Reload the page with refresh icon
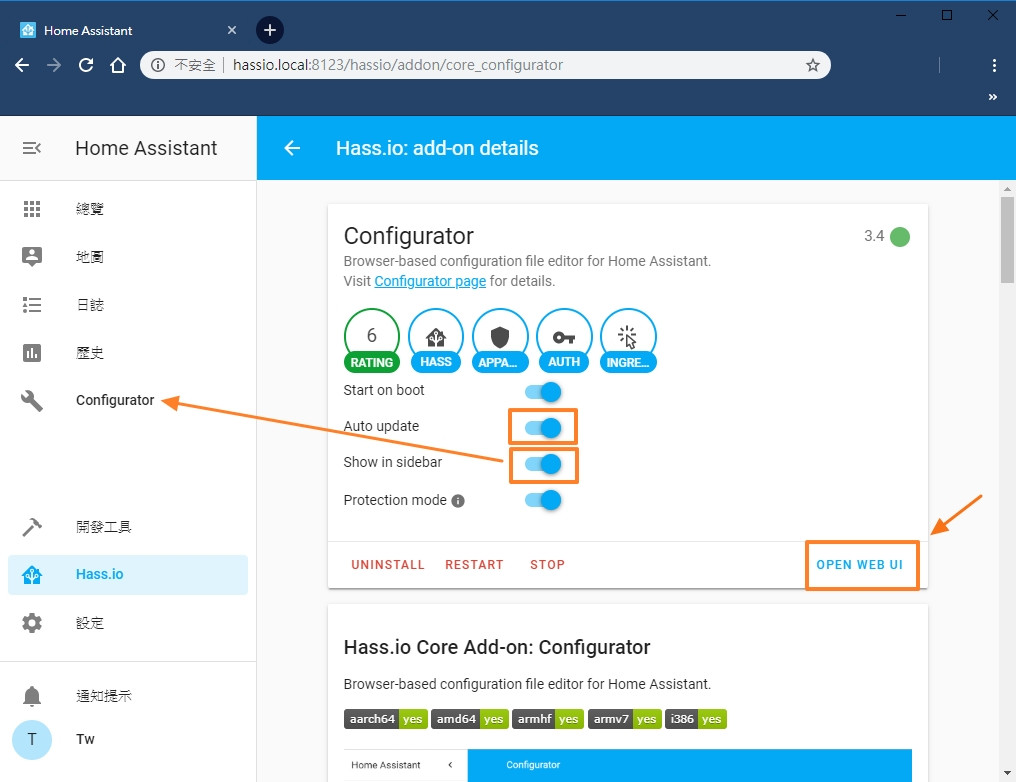 (x=86, y=65)
